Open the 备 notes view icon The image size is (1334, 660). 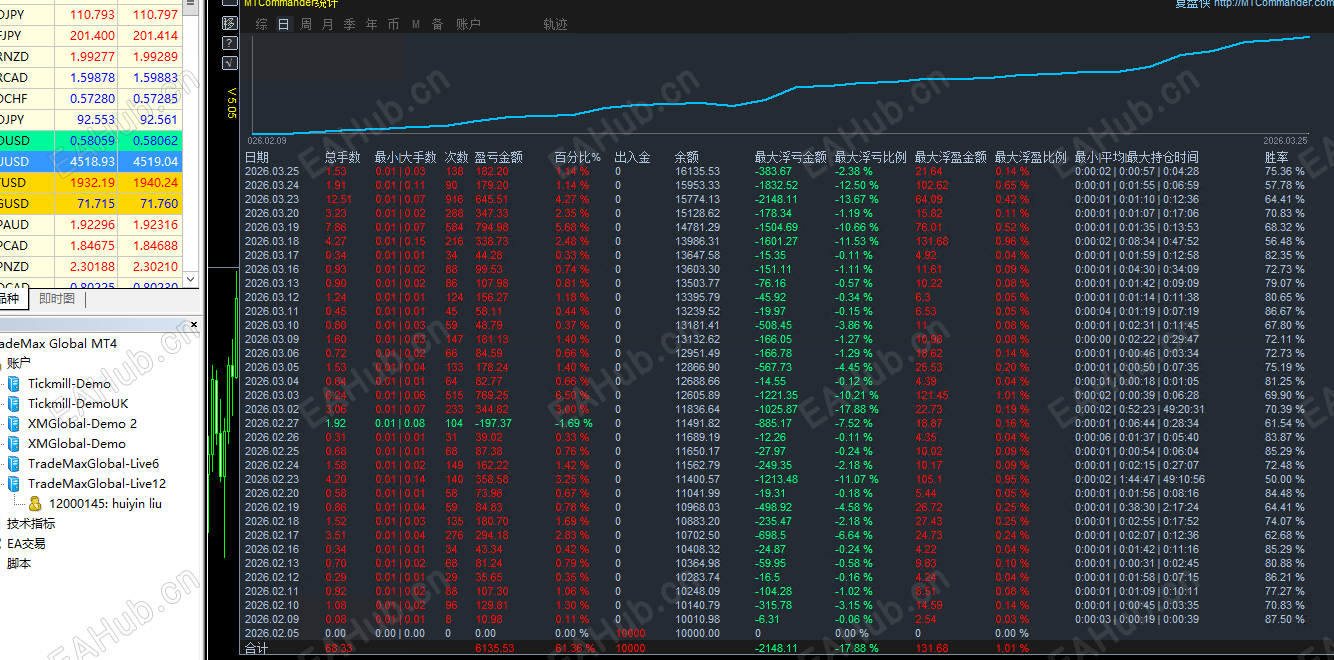[437, 23]
